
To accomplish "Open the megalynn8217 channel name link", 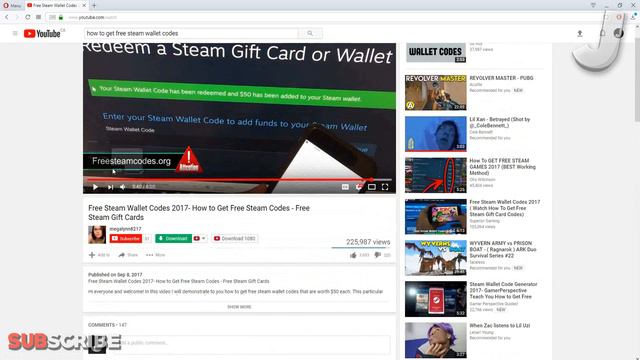I will [x=125, y=229].
